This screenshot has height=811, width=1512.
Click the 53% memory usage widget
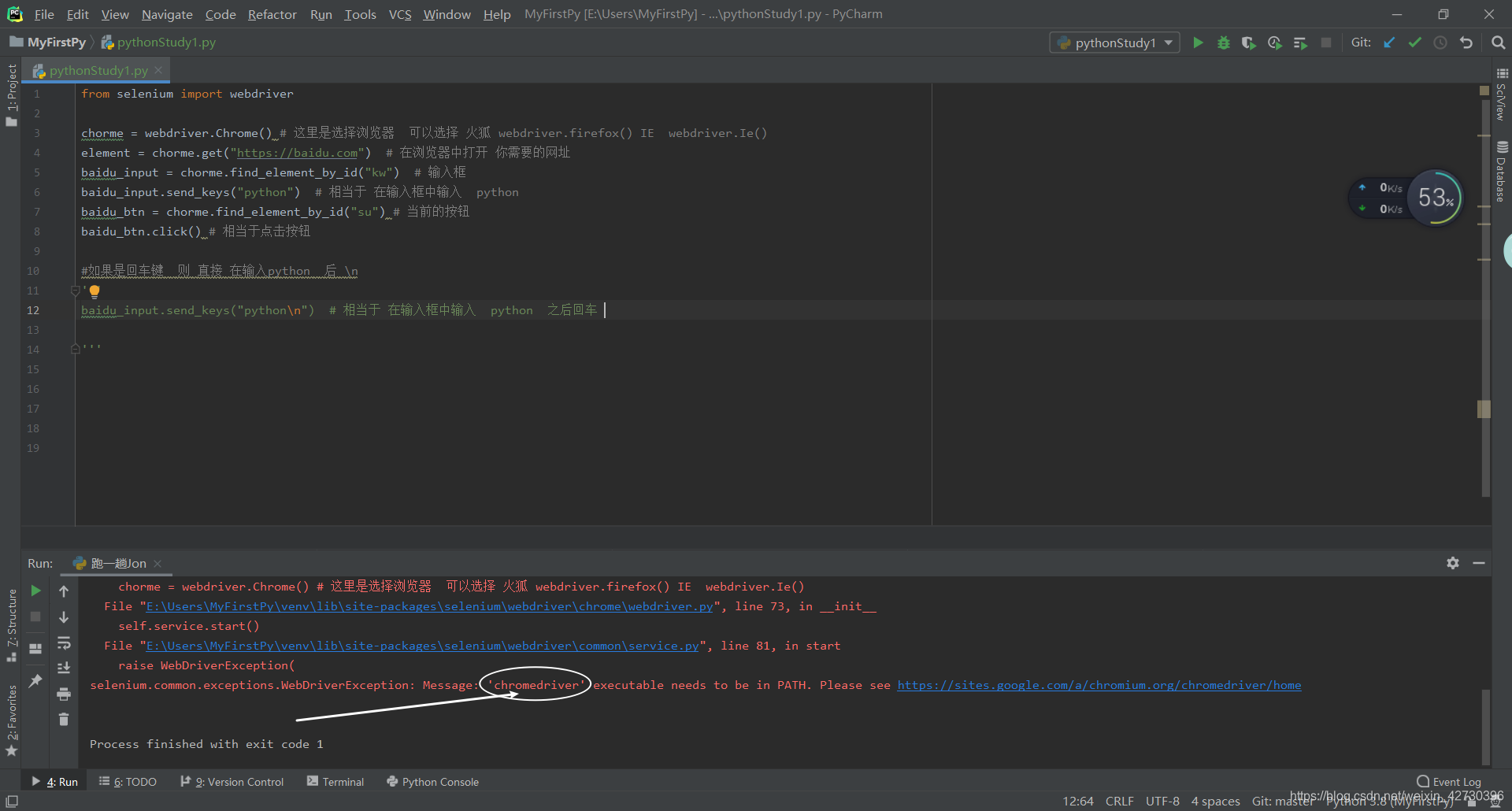click(1435, 198)
